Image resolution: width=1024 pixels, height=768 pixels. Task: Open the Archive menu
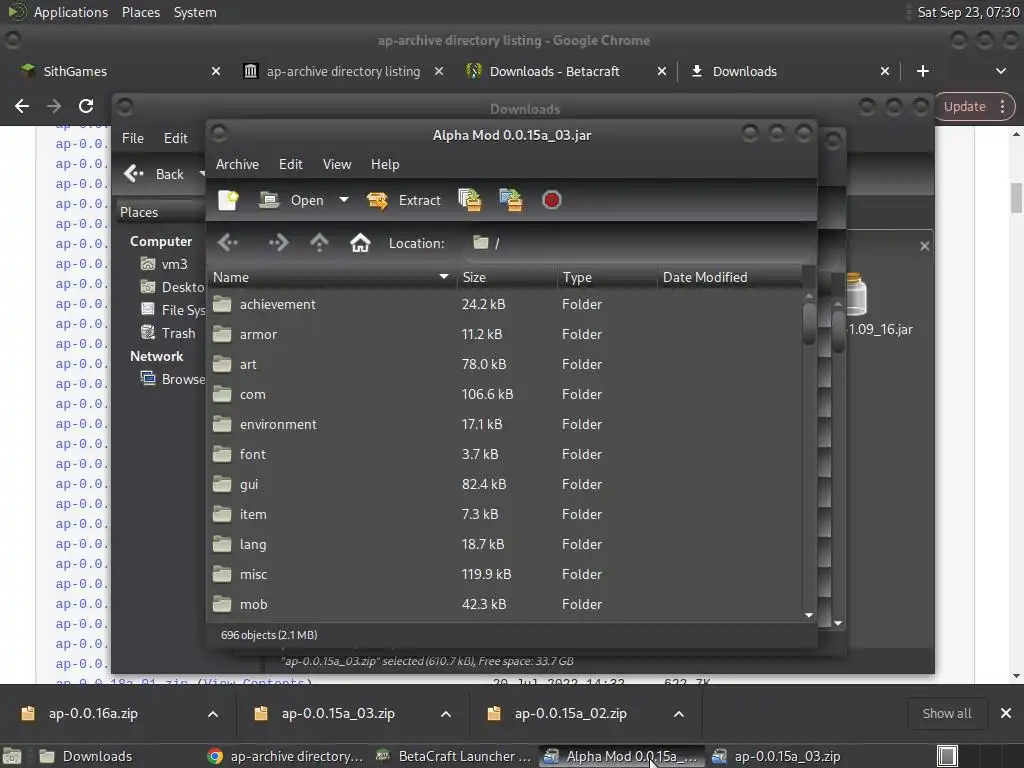coord(237,164)
